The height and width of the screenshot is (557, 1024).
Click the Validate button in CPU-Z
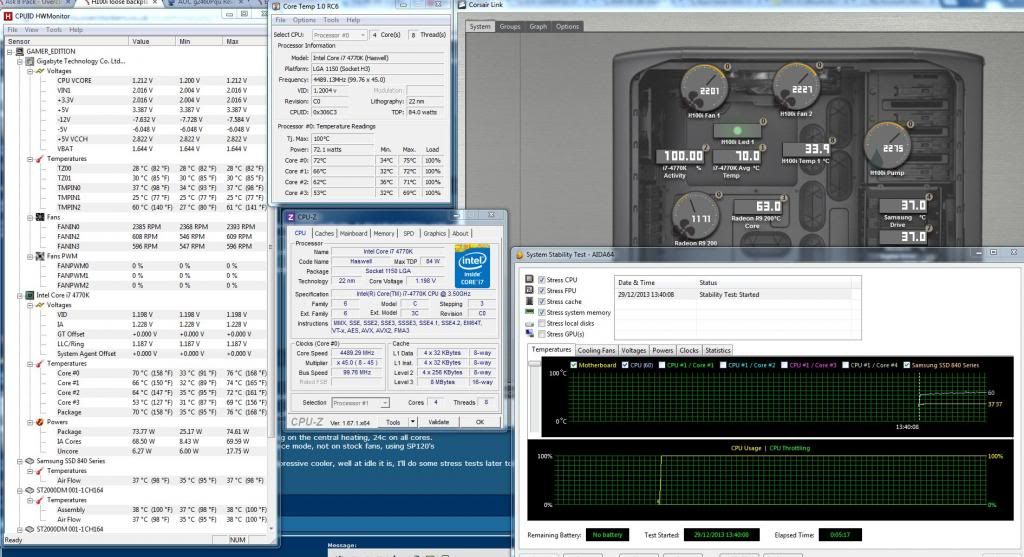pos(439,422)
